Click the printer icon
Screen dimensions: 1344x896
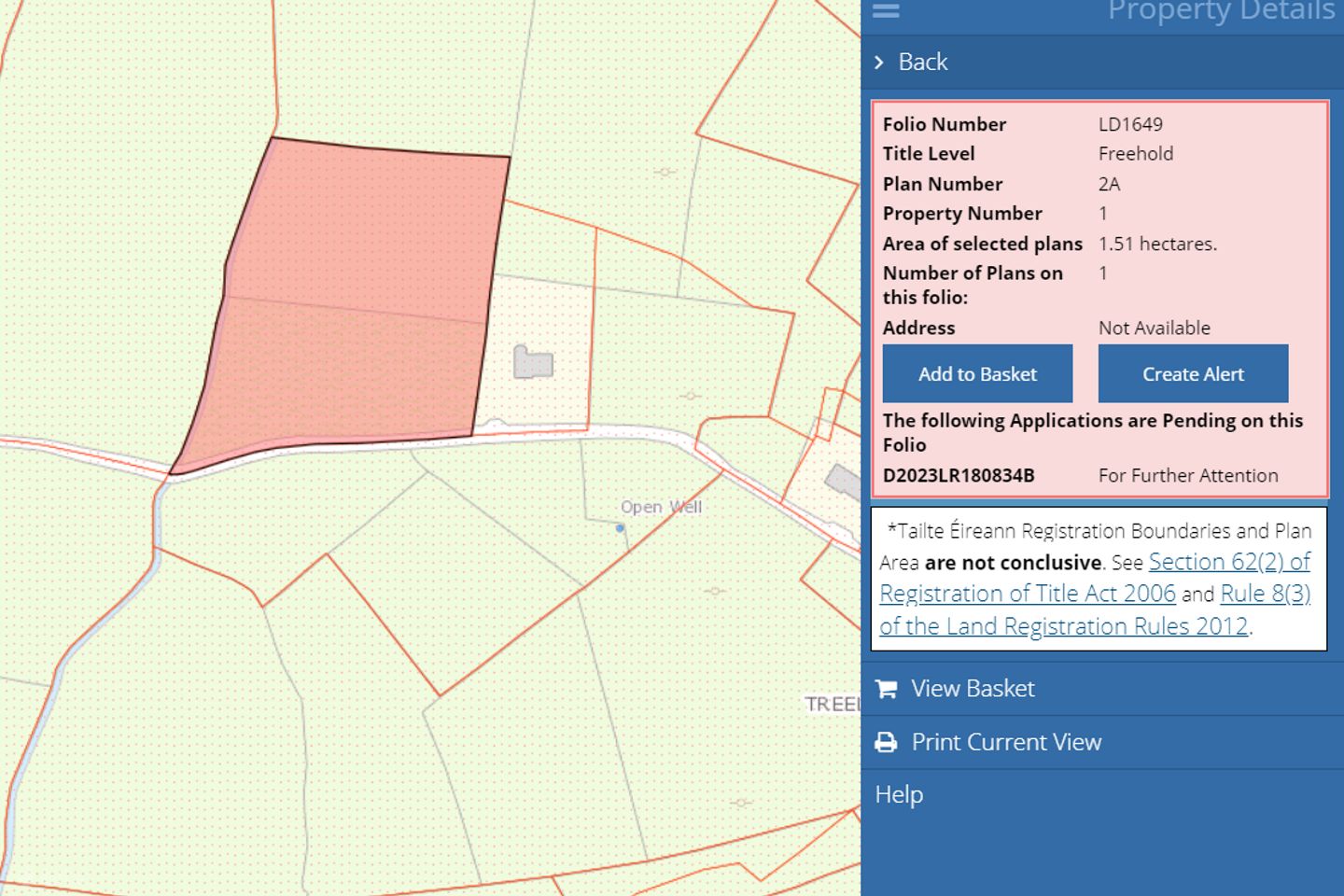(x=886, y=743)
